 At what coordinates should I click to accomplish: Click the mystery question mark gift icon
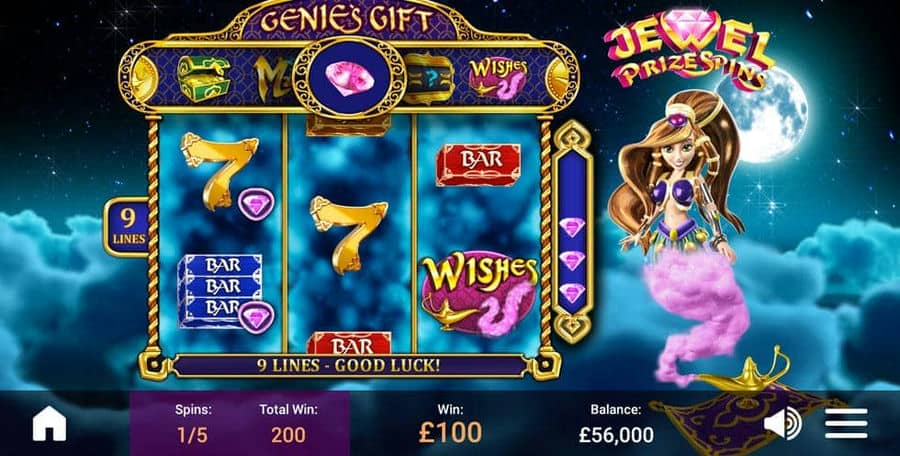coord(430,78)
